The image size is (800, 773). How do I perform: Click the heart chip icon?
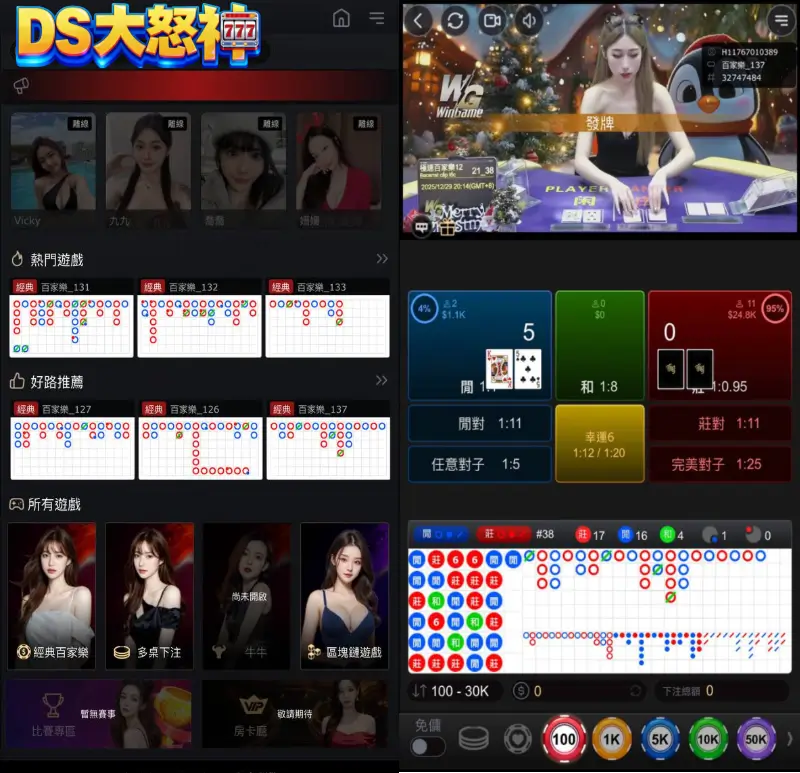517,739
